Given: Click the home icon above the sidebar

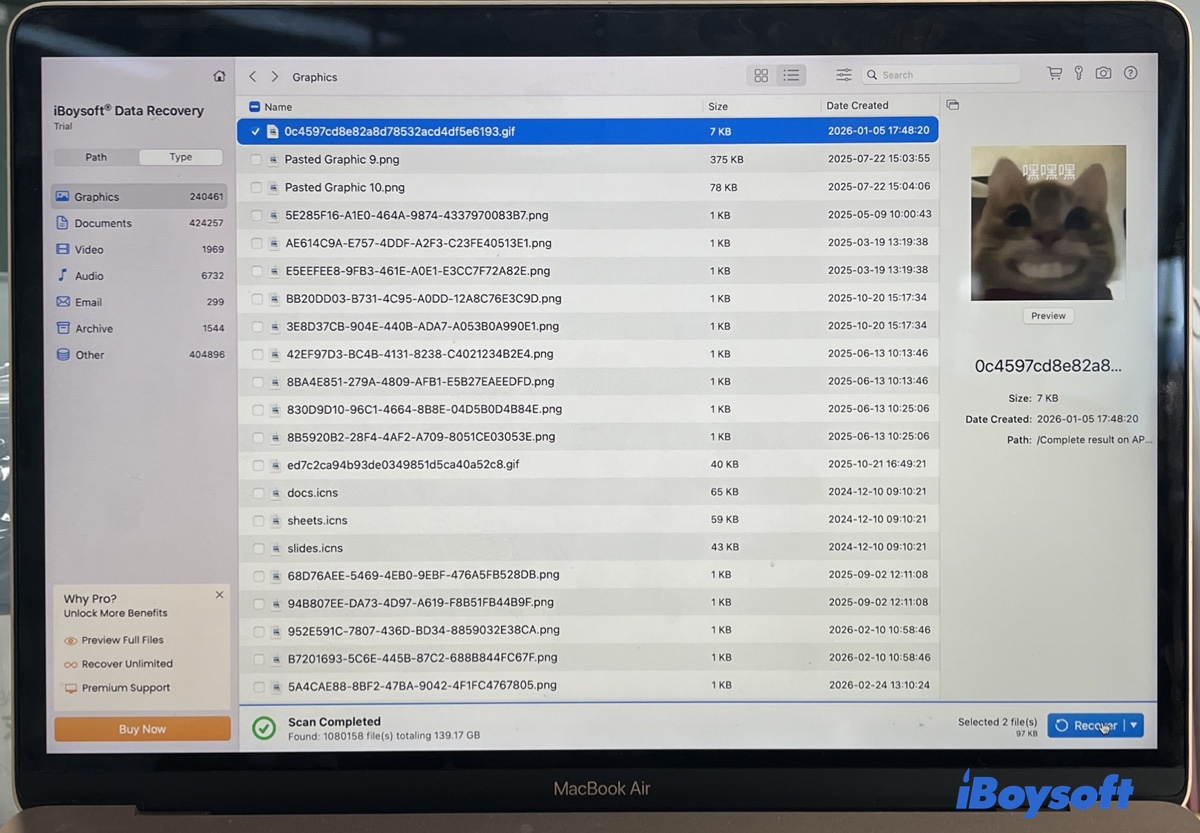Looking at the screenshot, I should point(219,75).
